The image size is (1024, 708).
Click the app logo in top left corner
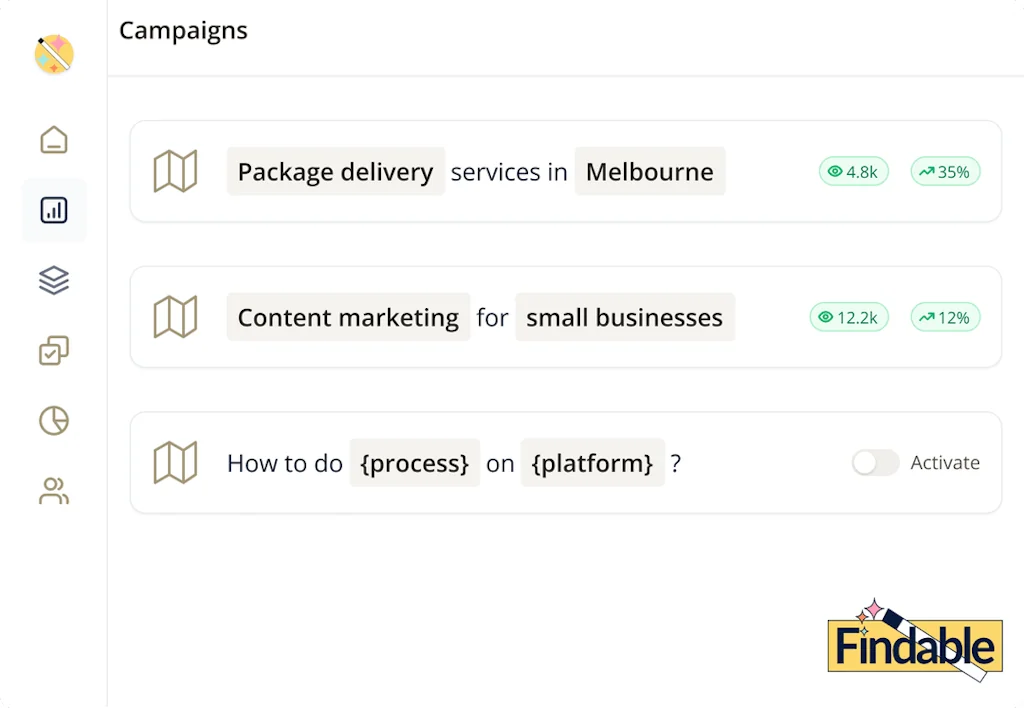pos(54,55)
